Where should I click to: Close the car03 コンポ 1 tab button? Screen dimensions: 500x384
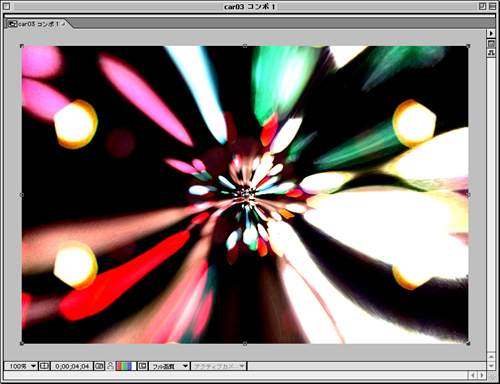63,24
